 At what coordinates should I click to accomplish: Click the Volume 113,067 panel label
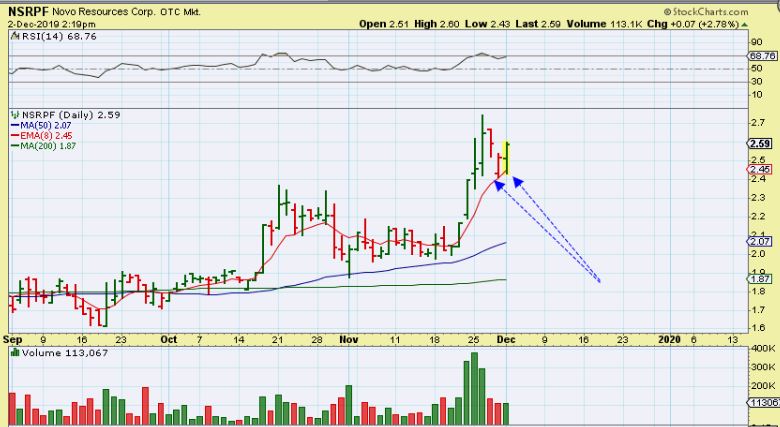click(65, 353)
